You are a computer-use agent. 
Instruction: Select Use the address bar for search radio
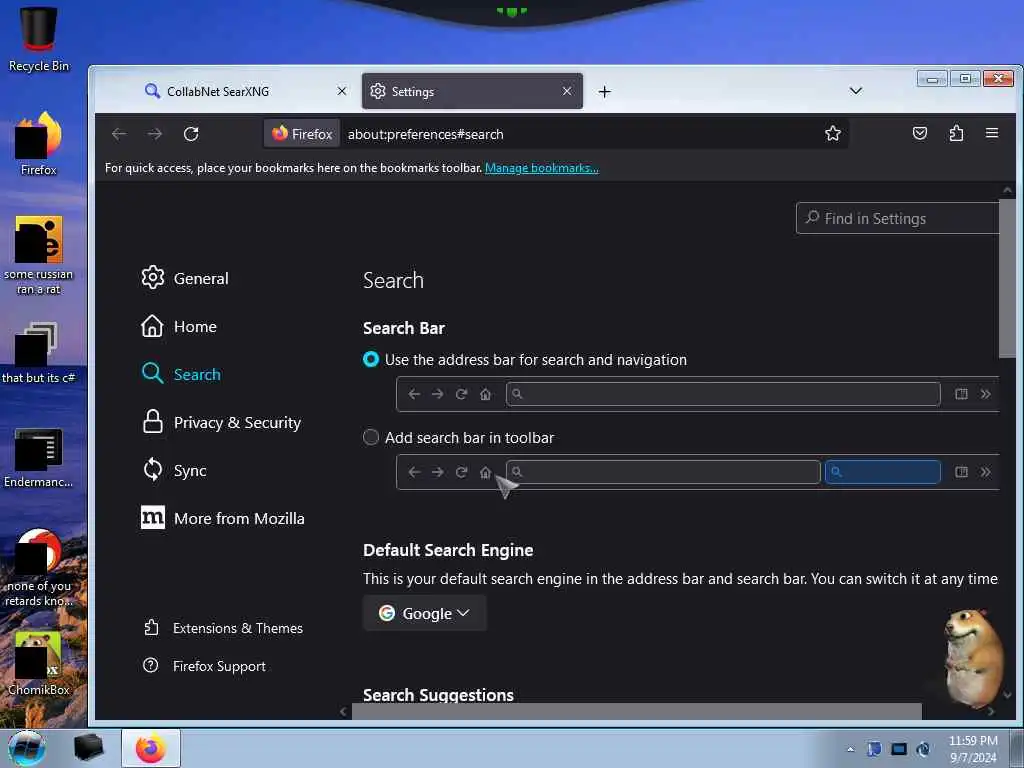pos(371,360)
